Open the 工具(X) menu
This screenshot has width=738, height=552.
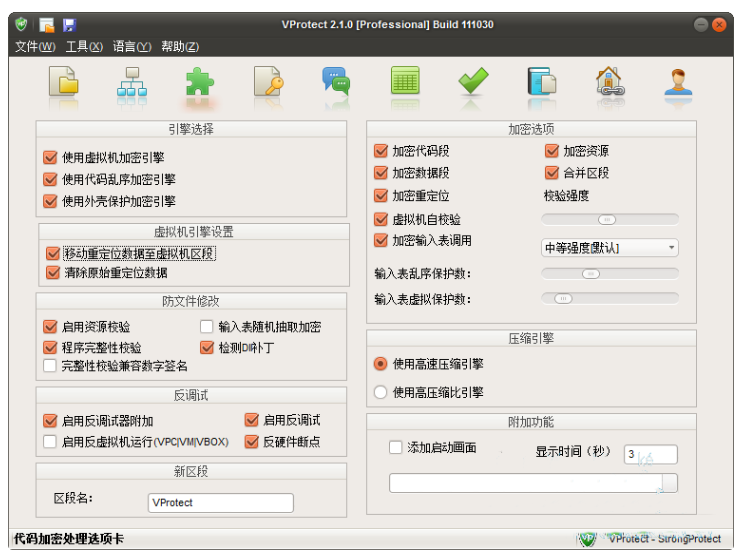pos(84,47)
